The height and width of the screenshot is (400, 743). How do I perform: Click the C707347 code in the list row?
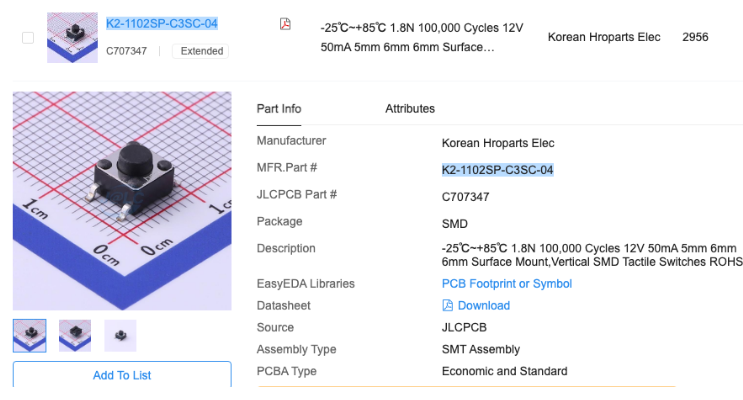click(x=127, y=51)
